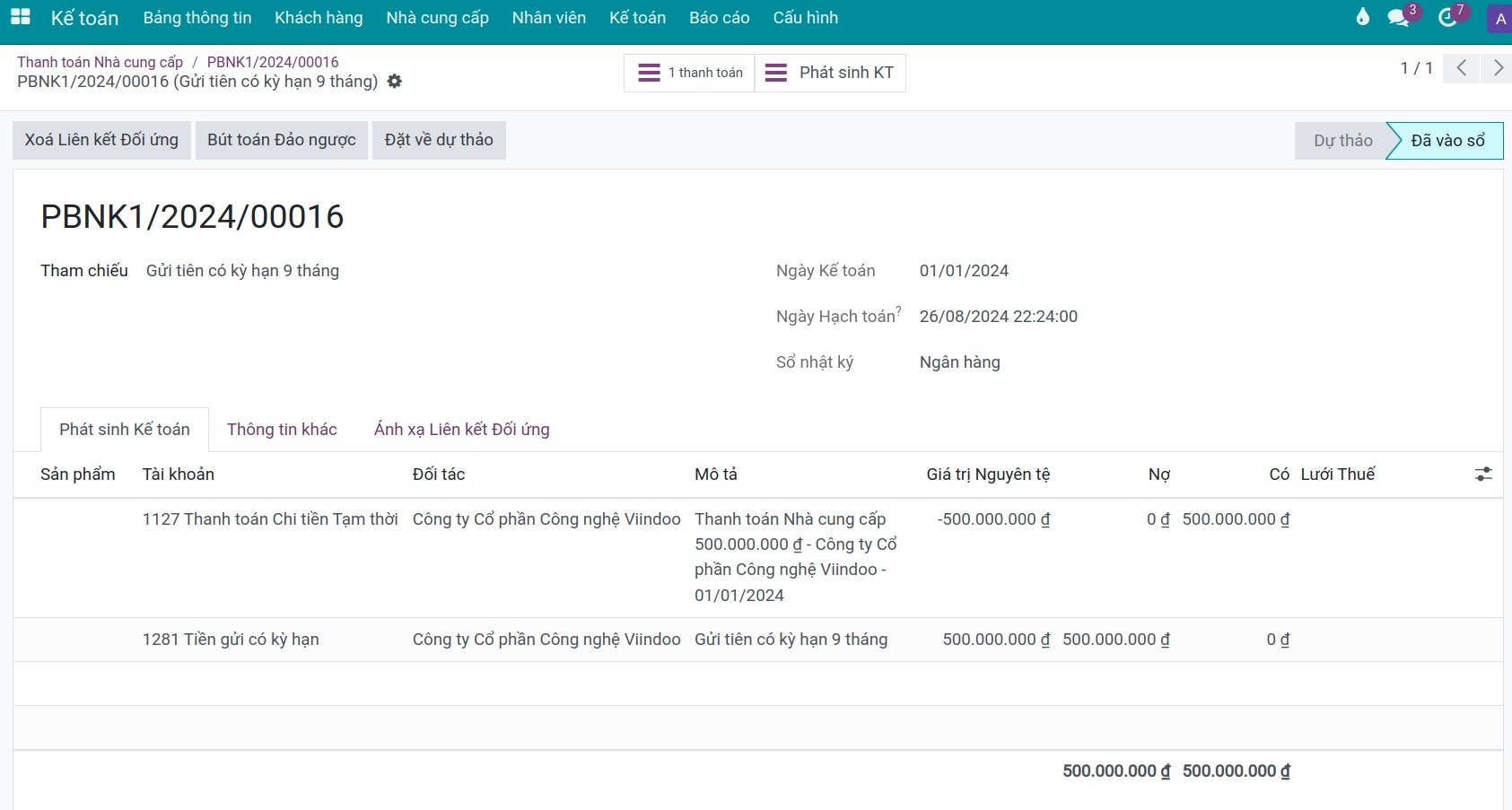Click the water drop icon in top bar
This screenshot has height=810, width=1512.
[x=1362, y=17]
